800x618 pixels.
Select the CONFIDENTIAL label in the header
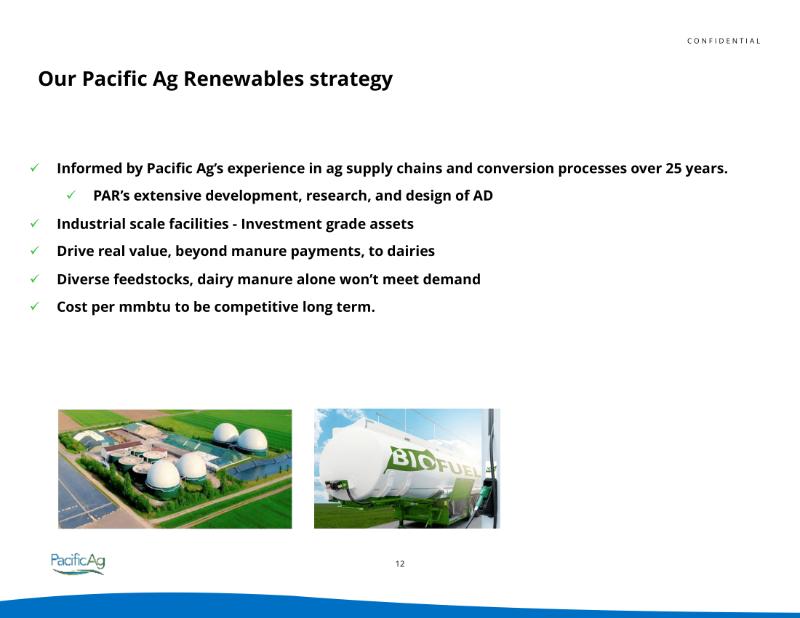(723, 41)
